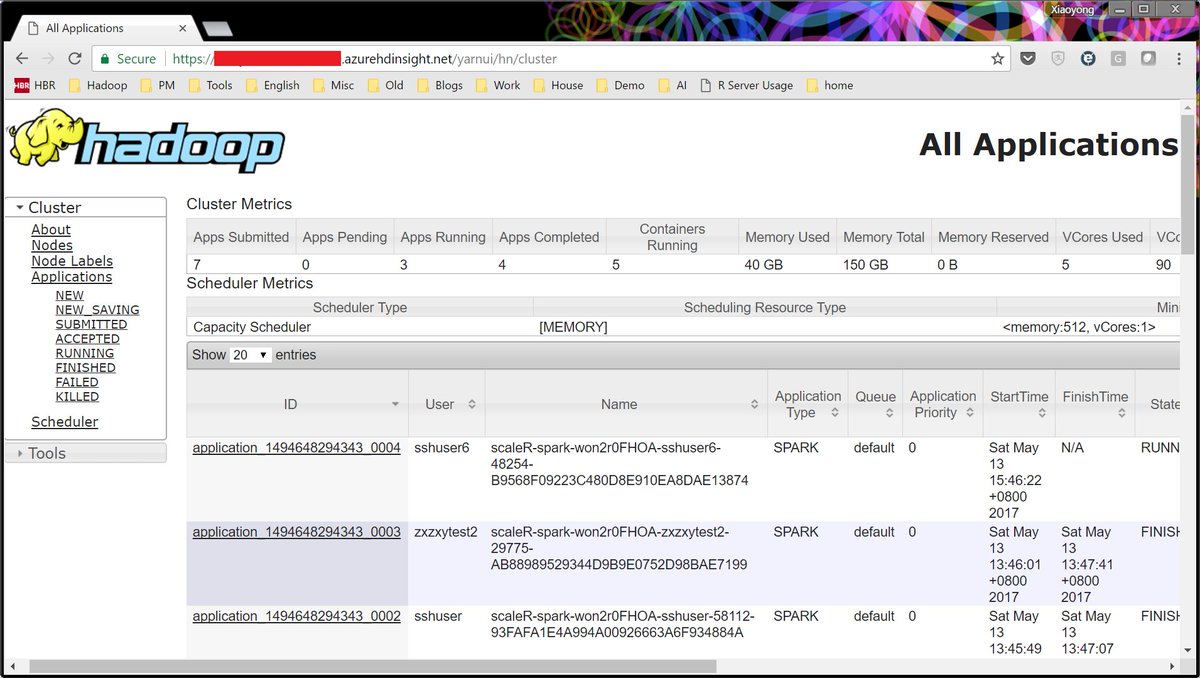Screen dimensions: 1200x678
Task: Open the HBR bookmark on the bookmarks bar
Action: 34,85
